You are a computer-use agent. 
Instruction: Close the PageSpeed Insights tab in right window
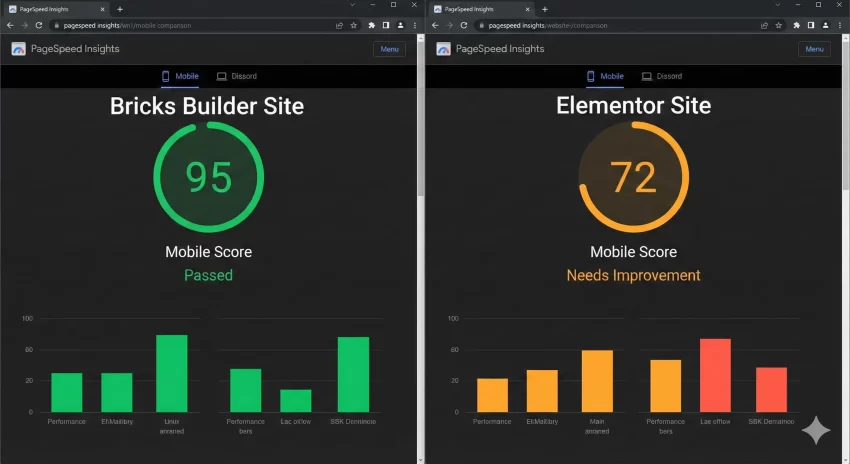(x=527, y=9)
